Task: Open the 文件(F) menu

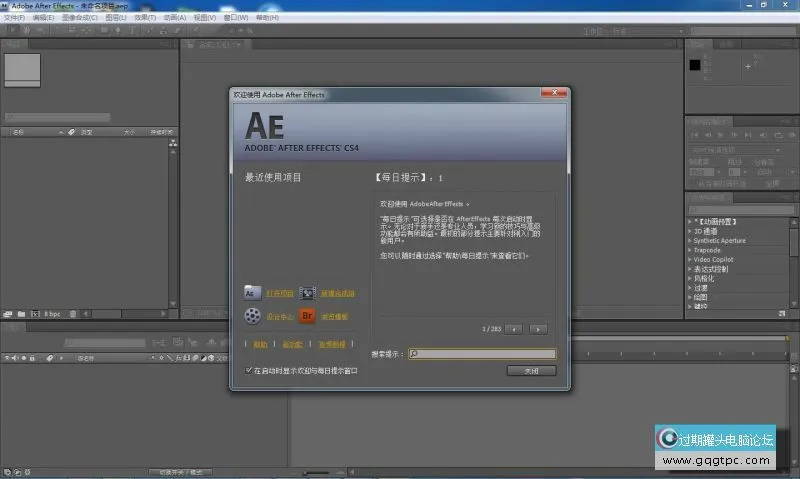Action: [14, 18]
